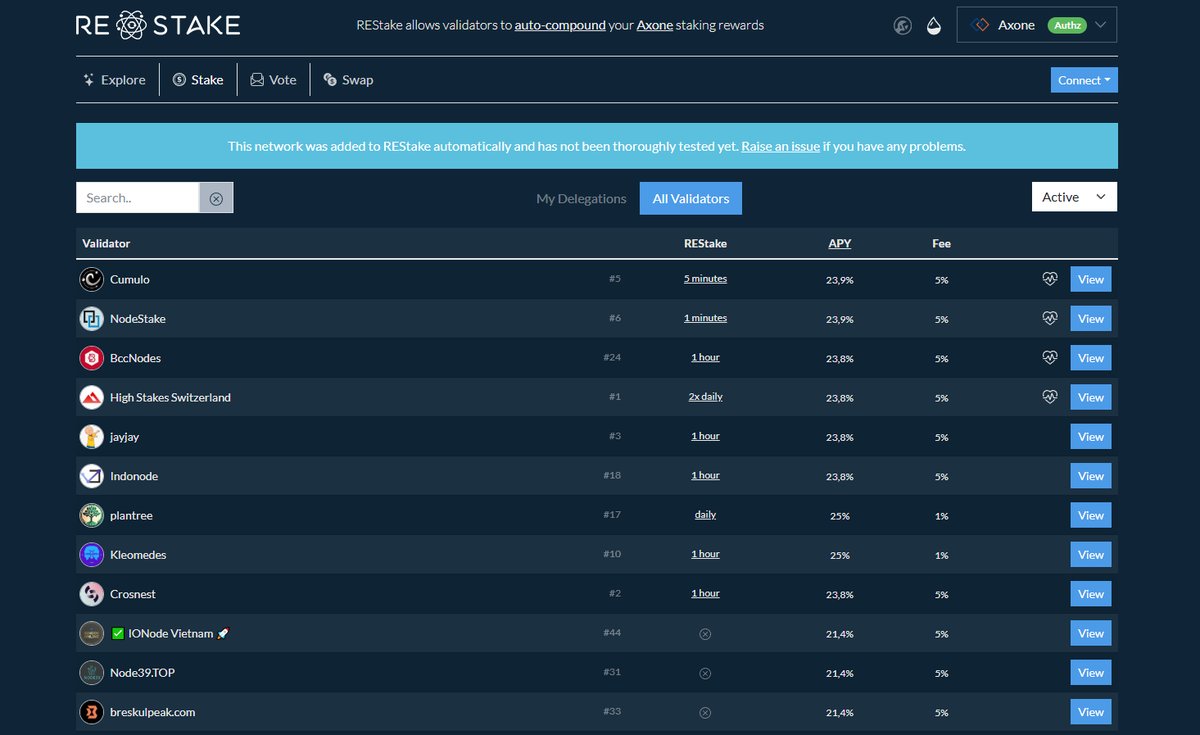Click the clear search X icon
Image resolution: width=1200 pixels, height=735 pixels.
click(216, 198)
